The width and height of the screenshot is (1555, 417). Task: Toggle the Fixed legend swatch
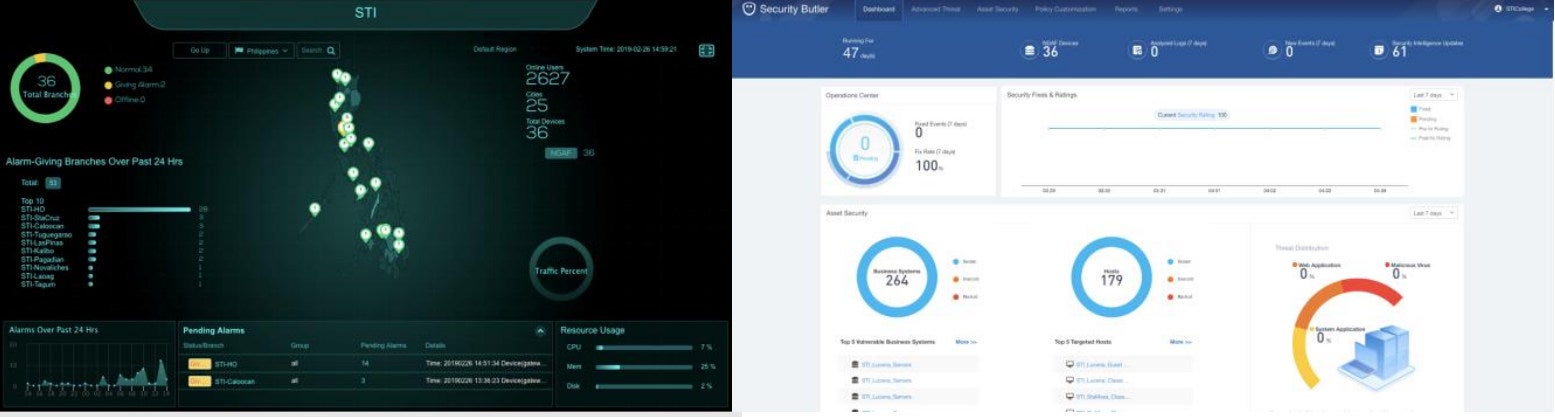(x=1413, y=108)
